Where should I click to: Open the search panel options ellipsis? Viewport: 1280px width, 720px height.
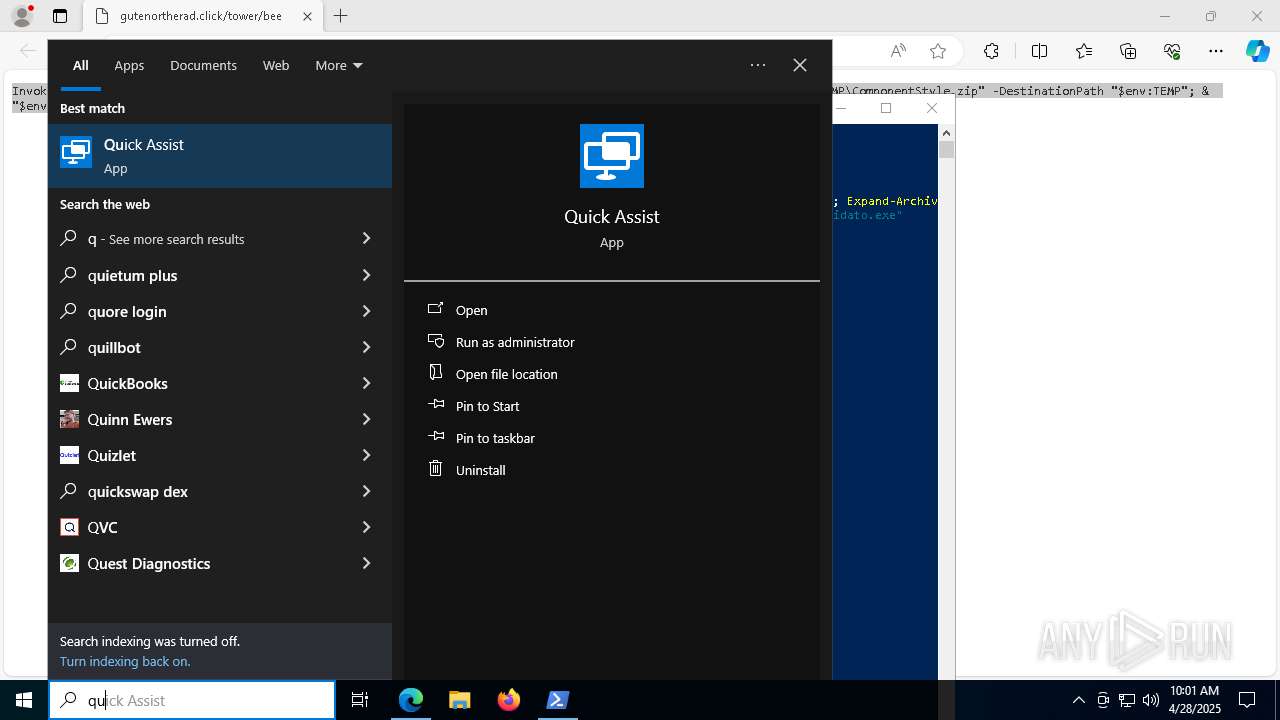click(758, 65)
